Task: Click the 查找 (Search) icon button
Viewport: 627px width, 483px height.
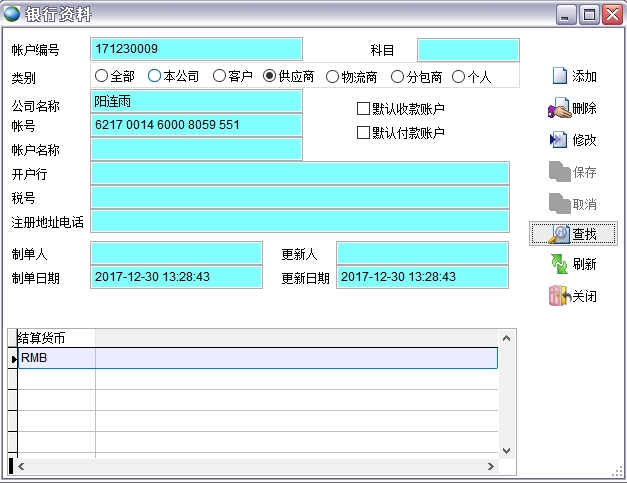Action: pos(573,233)
